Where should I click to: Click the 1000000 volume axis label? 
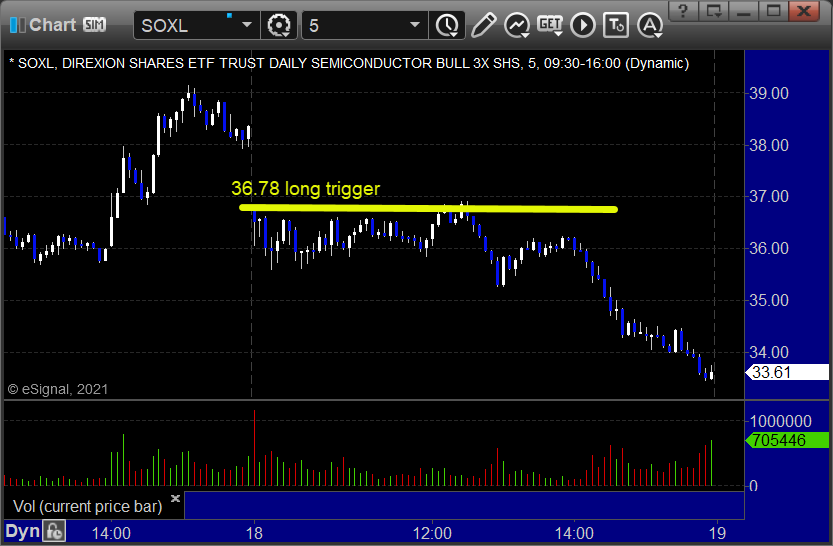tap(780, 421)
